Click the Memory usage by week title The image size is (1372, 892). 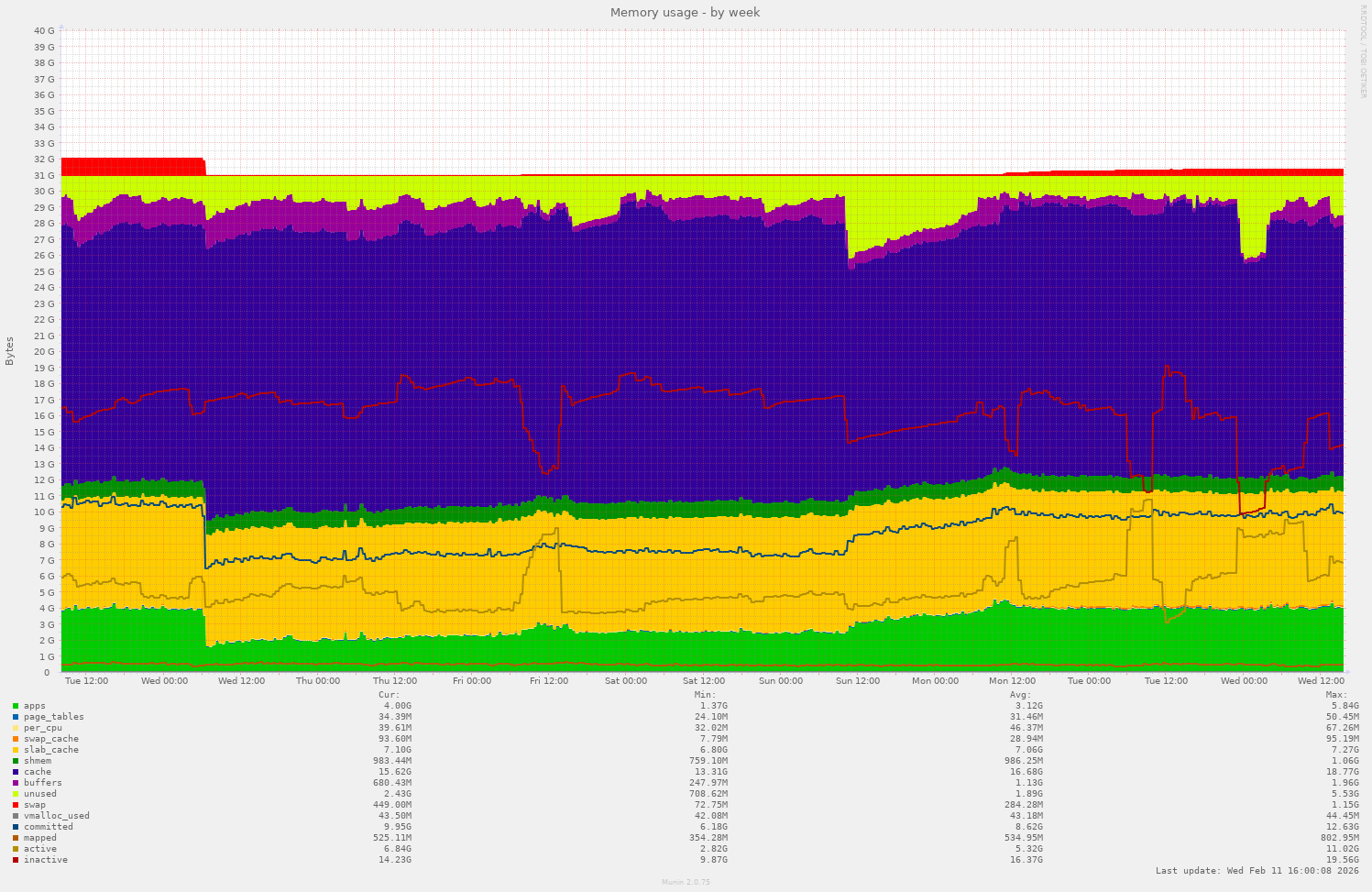click(685, 13)
